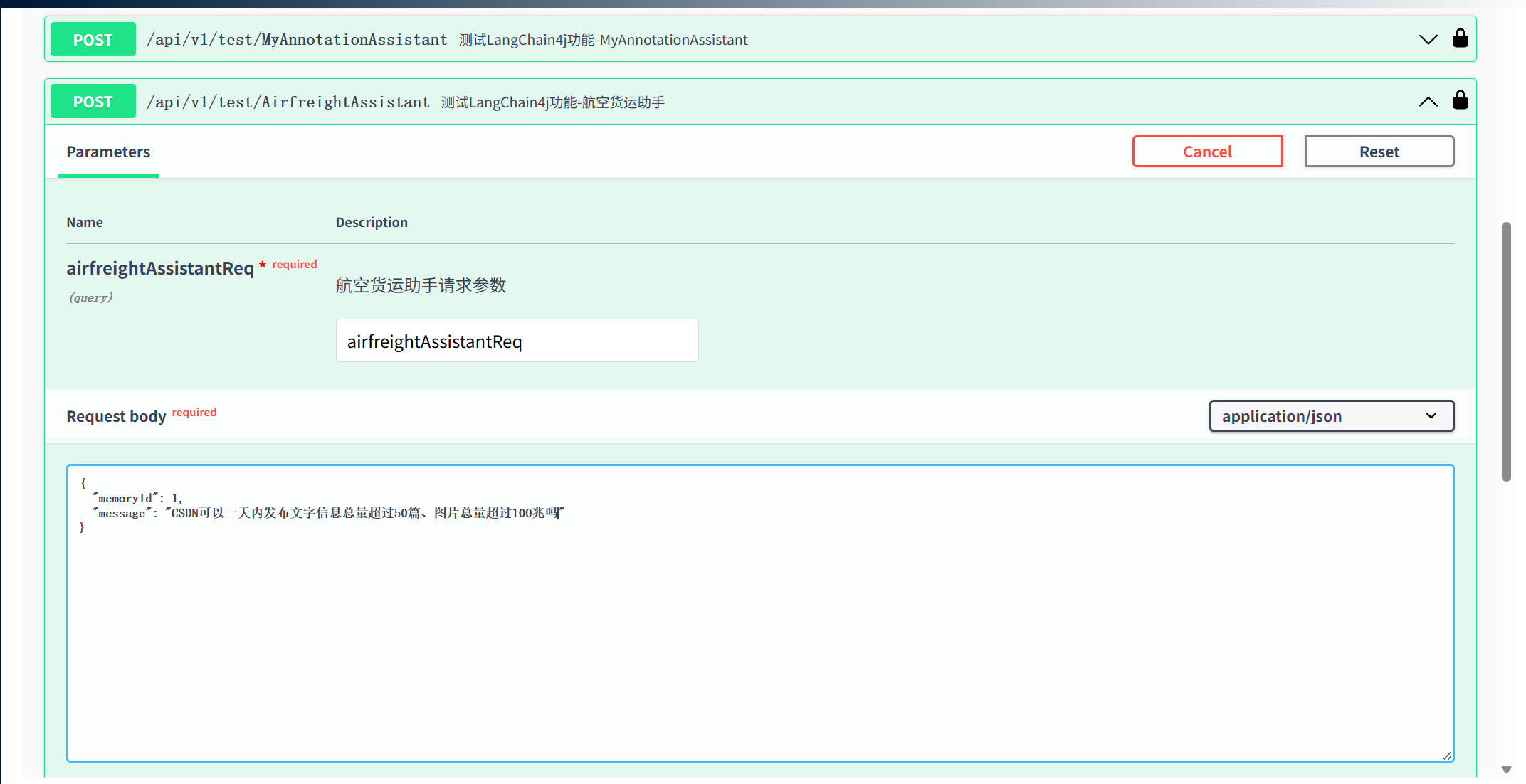The image size is (1526, 784).
Task: Focus the airfreightAssistantReq query input field
Action: coord(517,341)
